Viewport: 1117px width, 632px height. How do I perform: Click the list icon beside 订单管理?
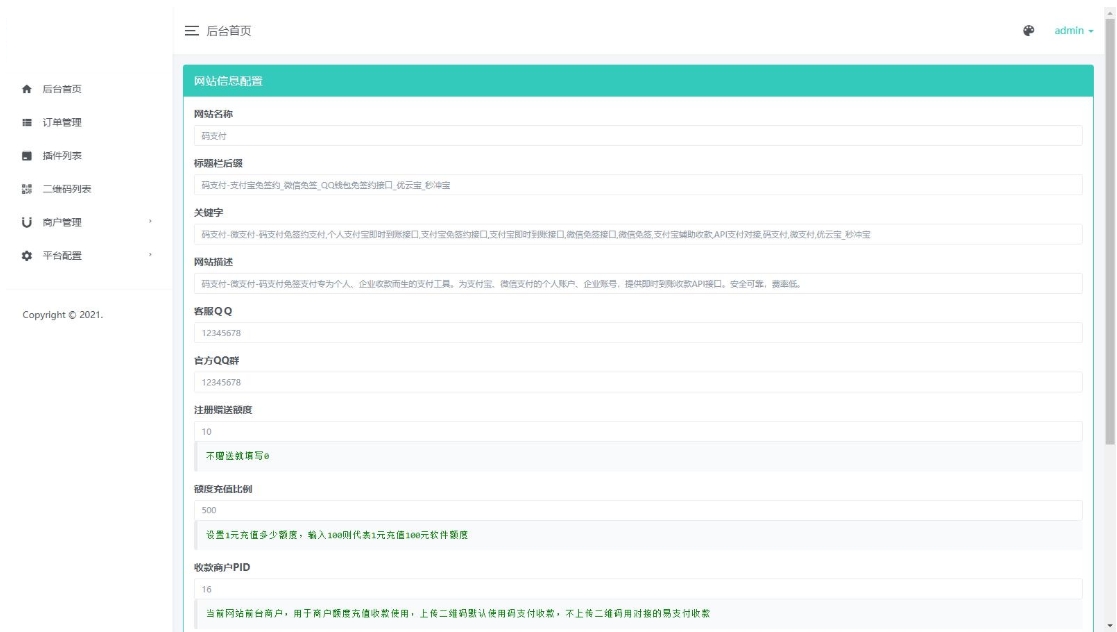click(x=27, y=123)
